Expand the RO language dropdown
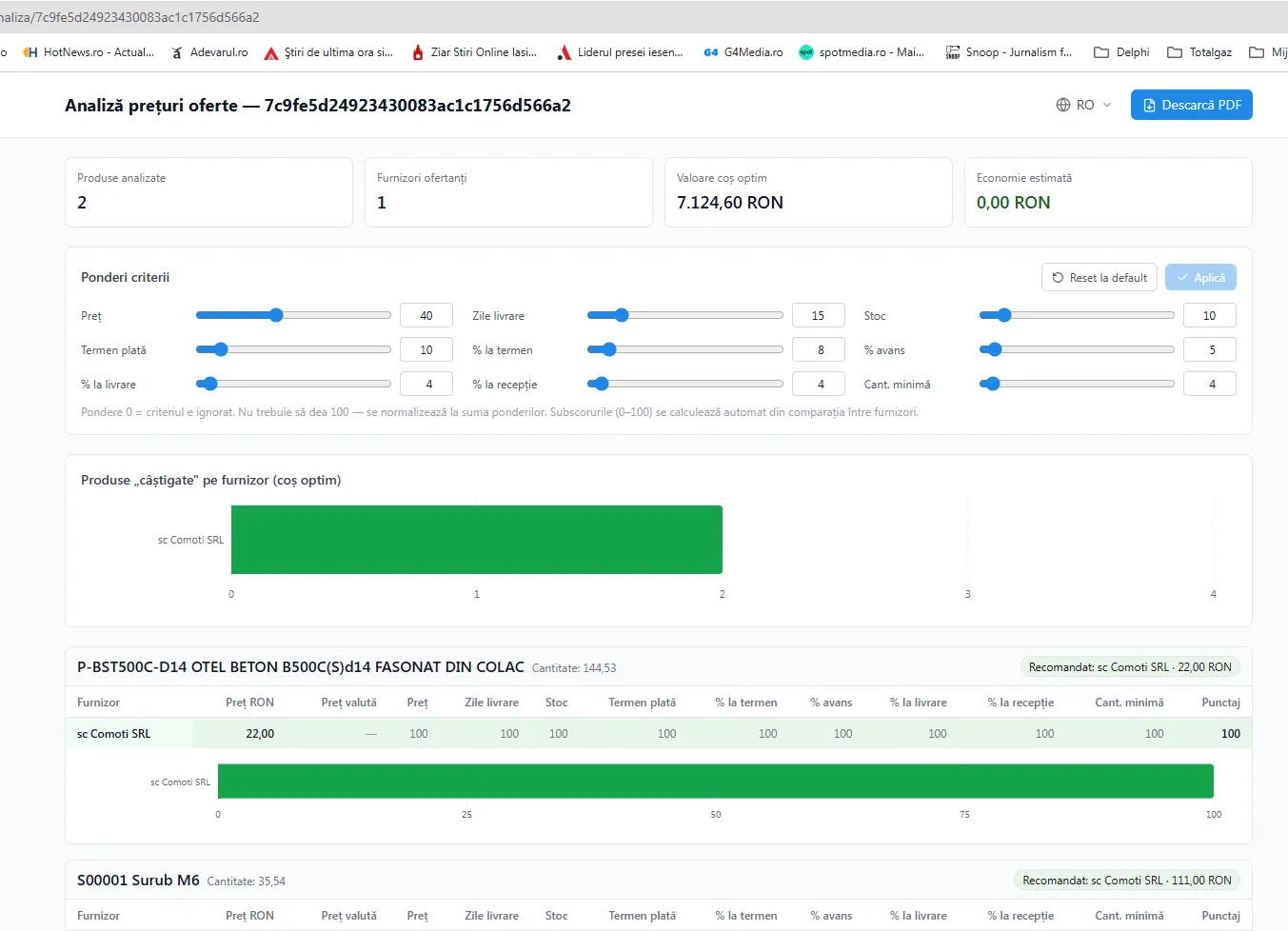This screenshot has width=1288, height=931. 1084,105
